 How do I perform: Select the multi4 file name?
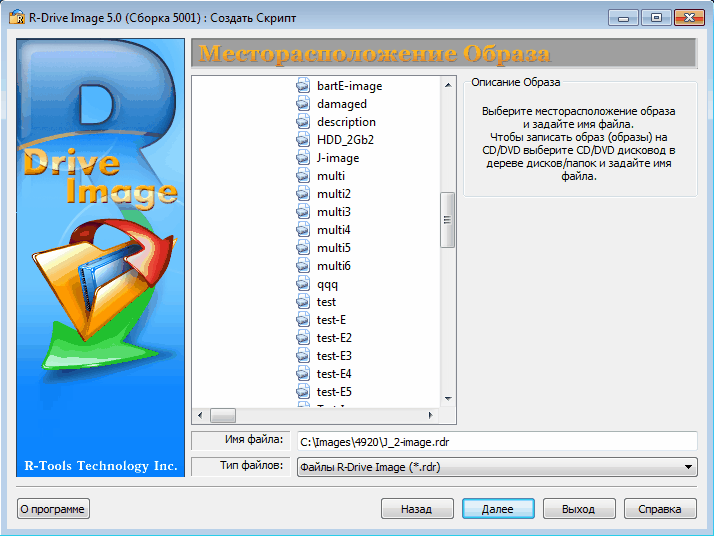coord(334,230)
